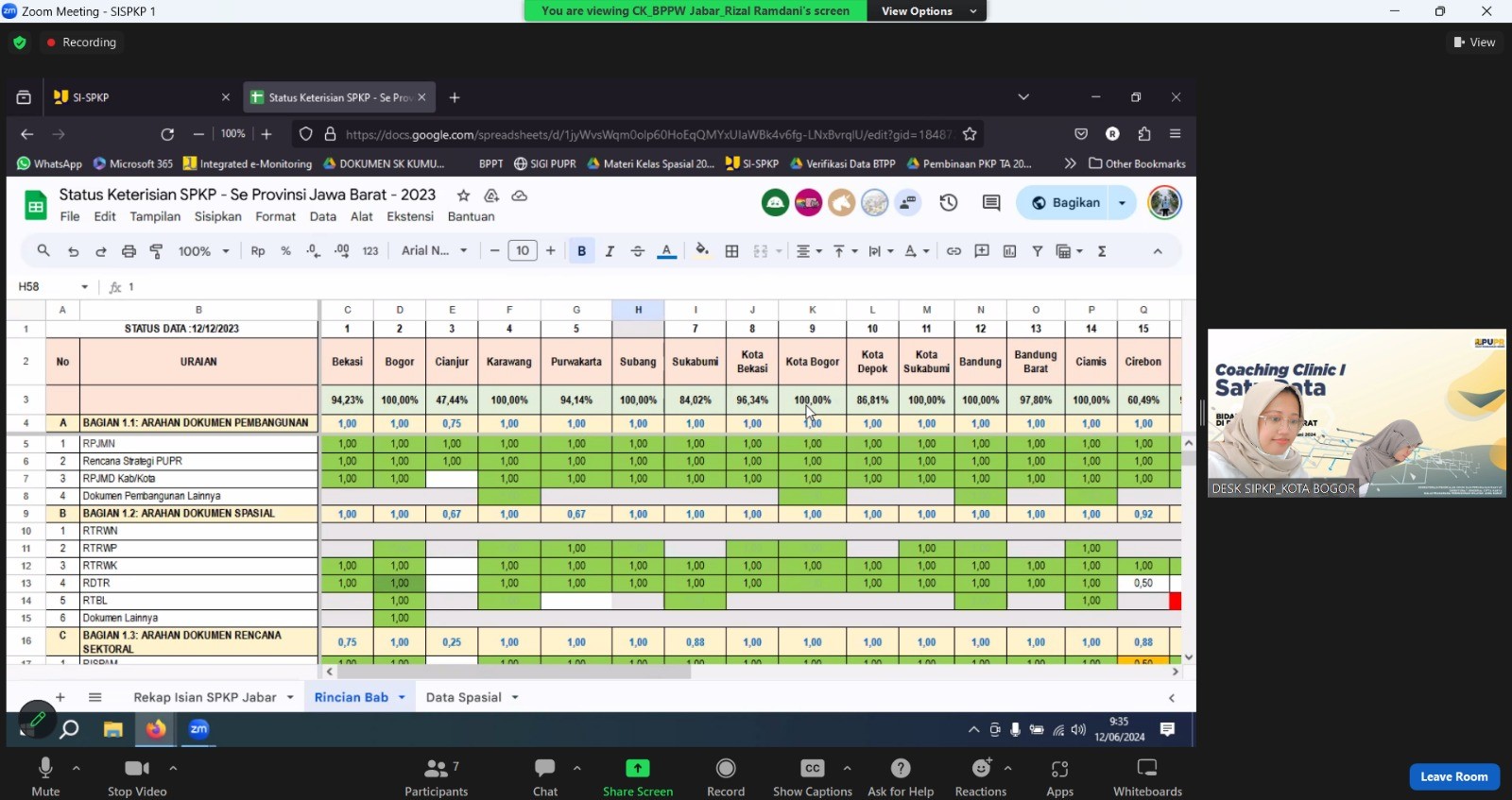Click the insert link icon in toolbar

[954, 251]
